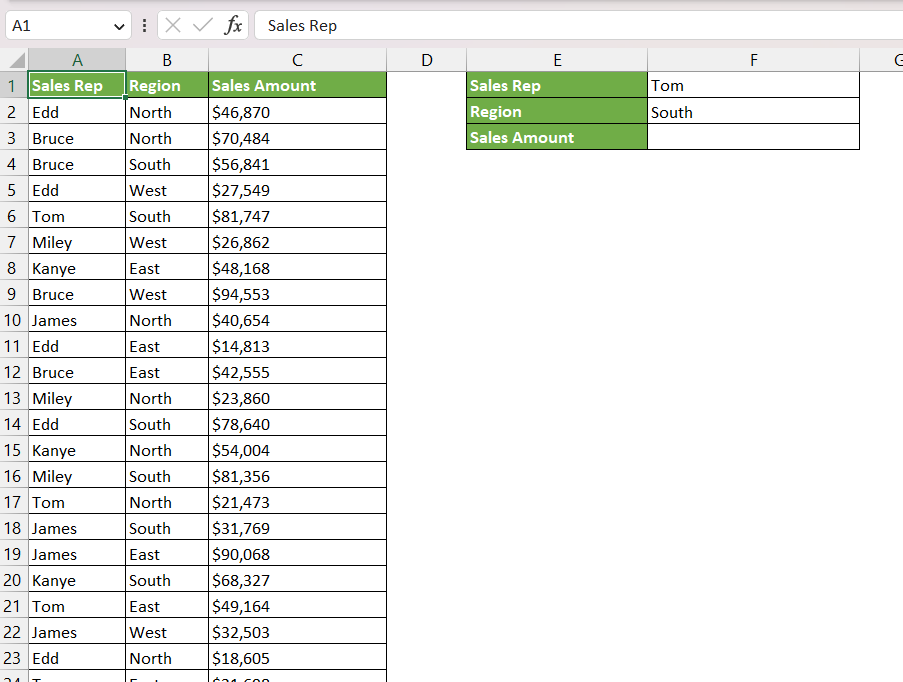The width and height of the screenshot is (903, 682).
Task: Click cell F2 containing South
Action: tap(753, 112)
